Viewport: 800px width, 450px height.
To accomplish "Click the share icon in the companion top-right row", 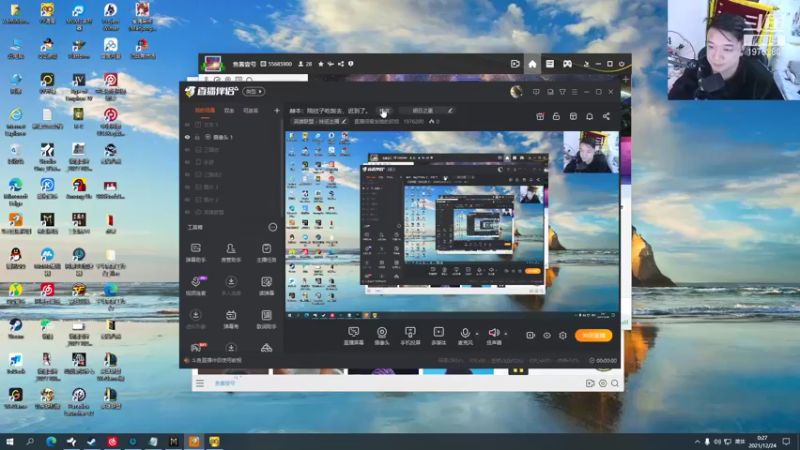I will pos(606,116).
